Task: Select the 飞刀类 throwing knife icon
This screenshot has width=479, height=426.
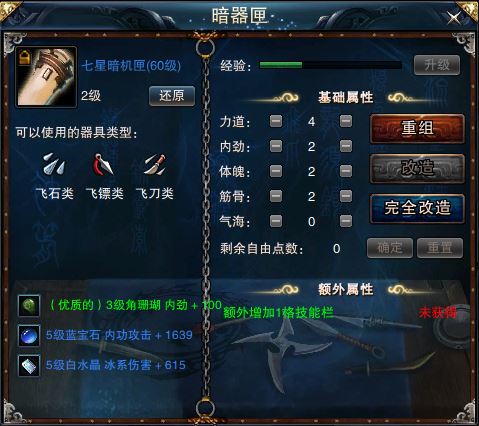Action: [x=154, y=164]
